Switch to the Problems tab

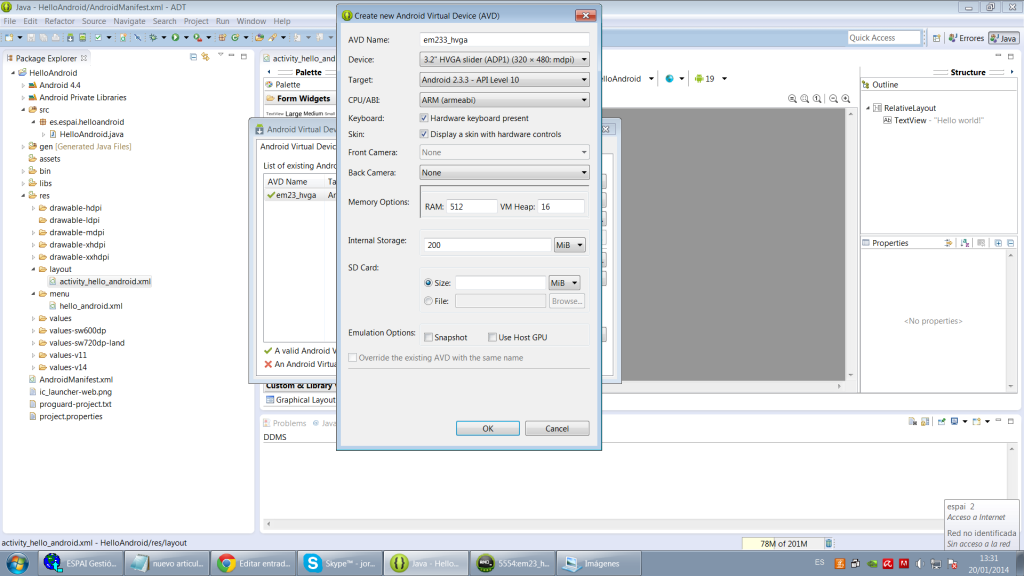click(289, 423)
